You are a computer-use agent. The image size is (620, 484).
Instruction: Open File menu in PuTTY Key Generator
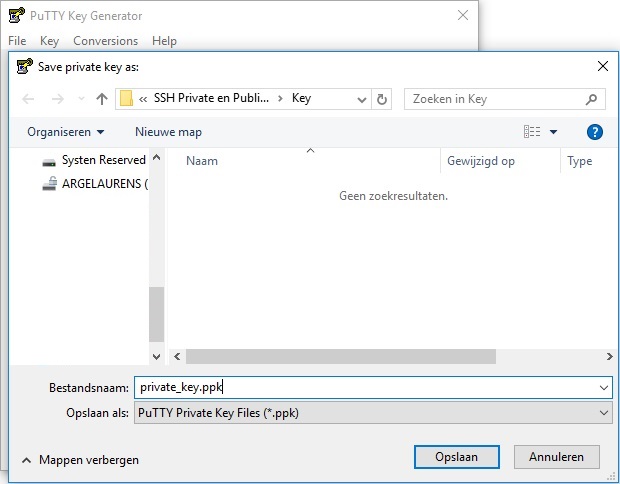[17, 41]
